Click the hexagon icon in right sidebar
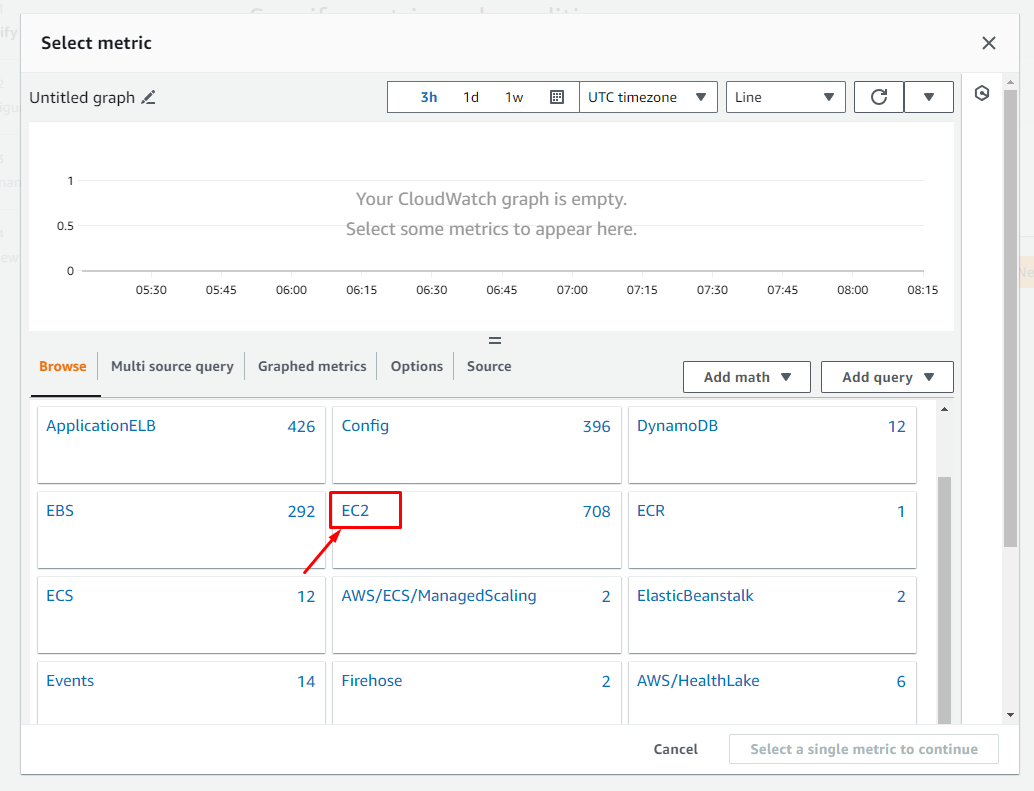Screen dimensions: 1034x791 [982, 94]
